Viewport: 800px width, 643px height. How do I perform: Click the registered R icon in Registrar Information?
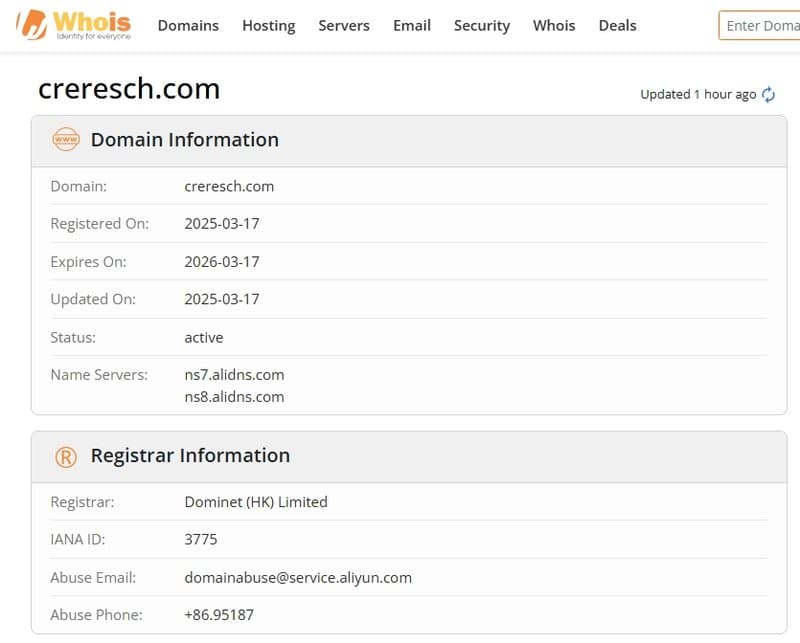point(66,457)
